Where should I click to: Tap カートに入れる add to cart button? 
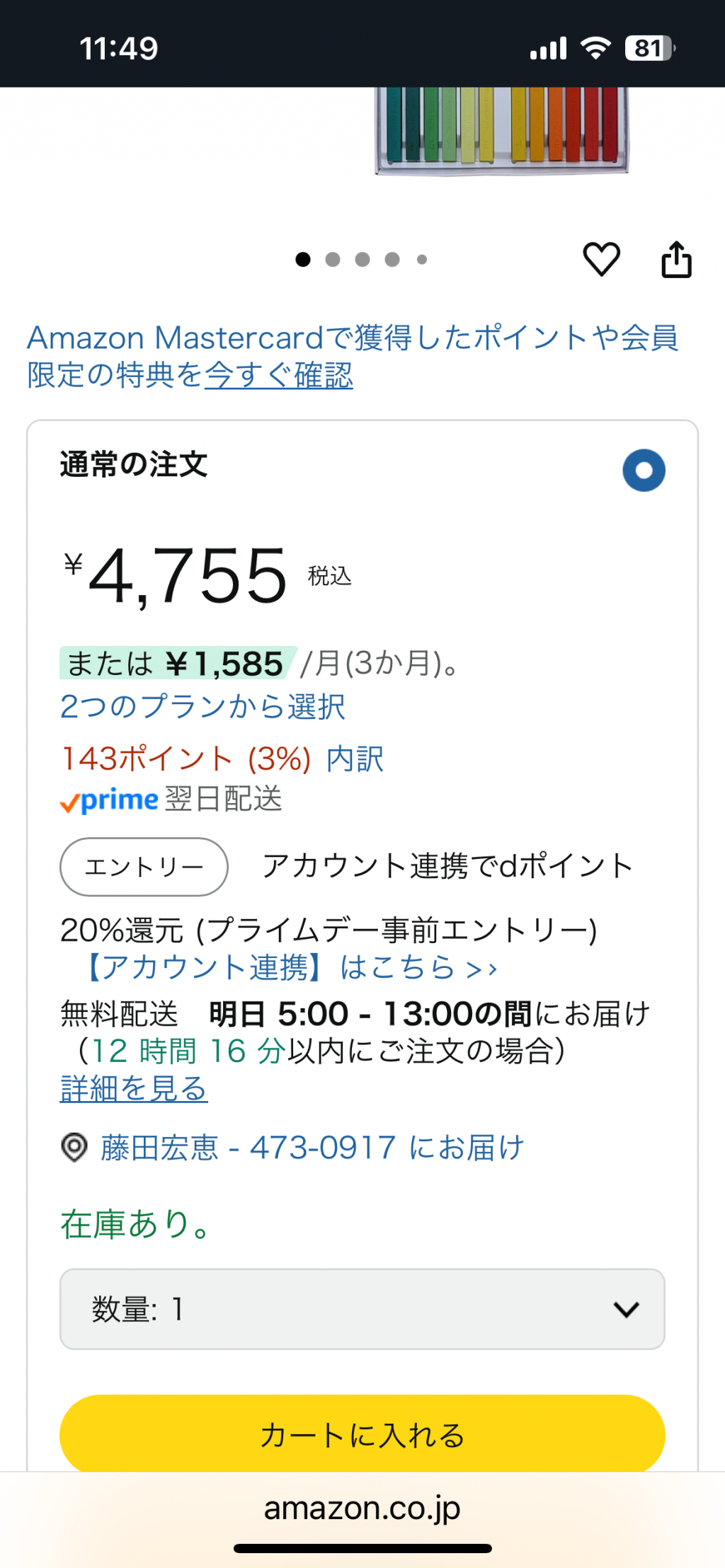362,1434
